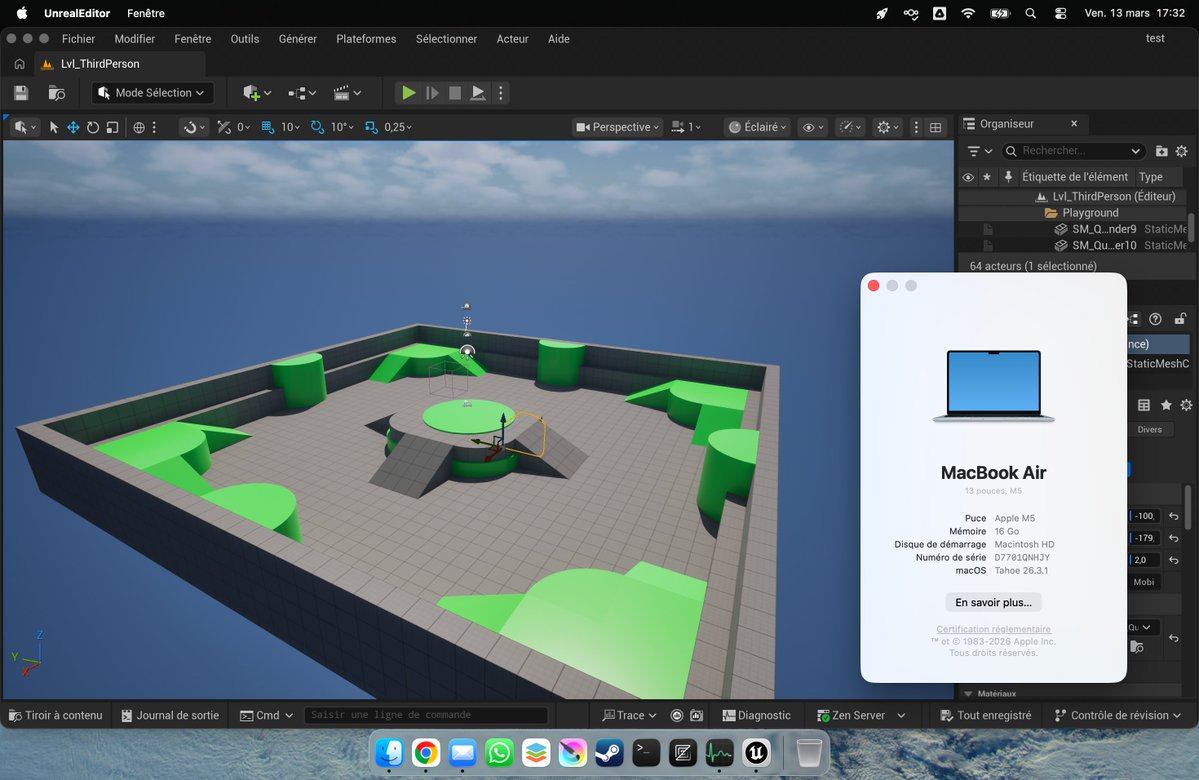
Task: Open the viewport selection mode cube dropdown
Action: (x=24, y=127)
